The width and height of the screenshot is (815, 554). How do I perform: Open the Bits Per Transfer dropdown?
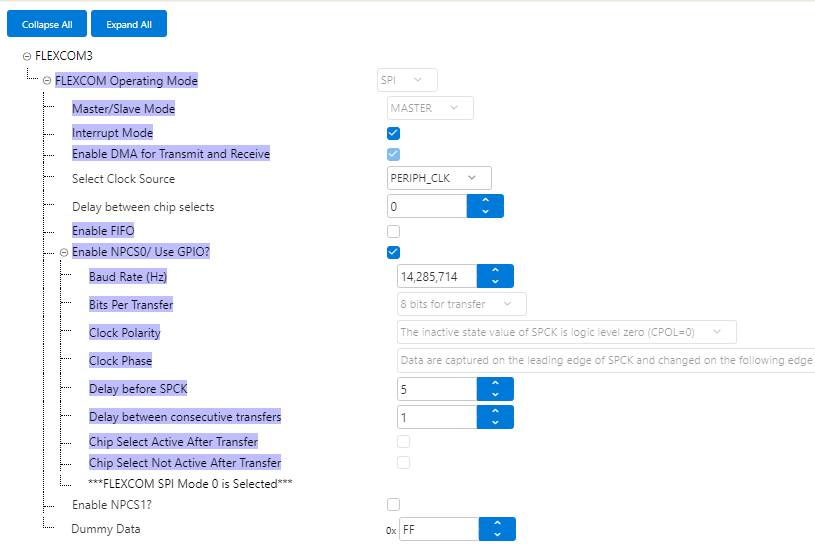pyautogui.click(x=461, y=304)
